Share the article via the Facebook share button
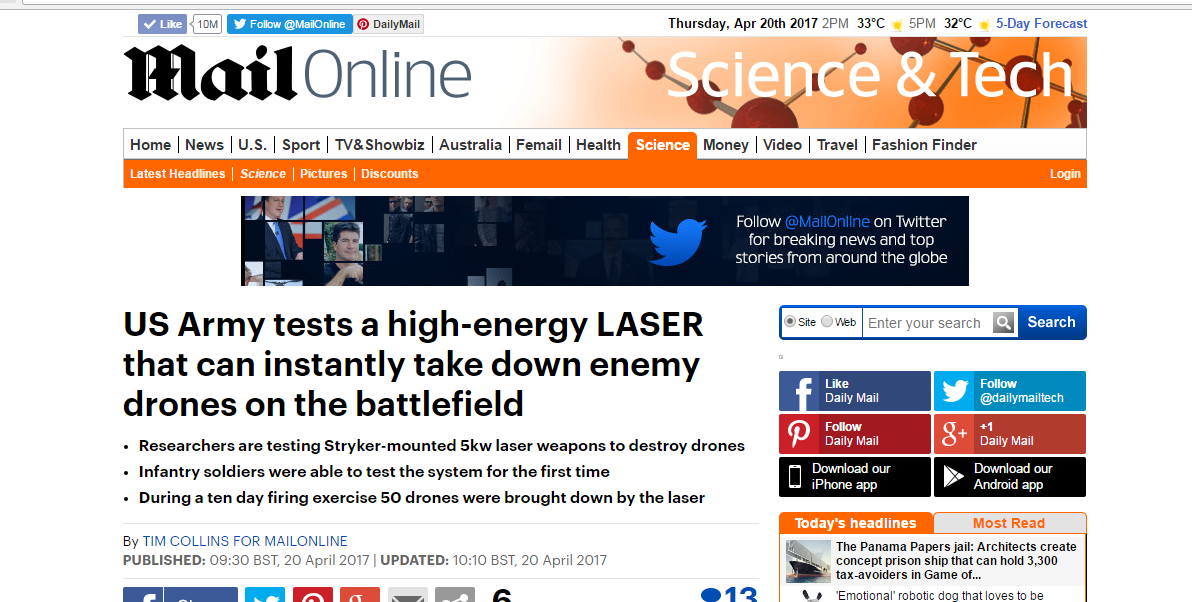1192x602 pixels. [180, 594]
